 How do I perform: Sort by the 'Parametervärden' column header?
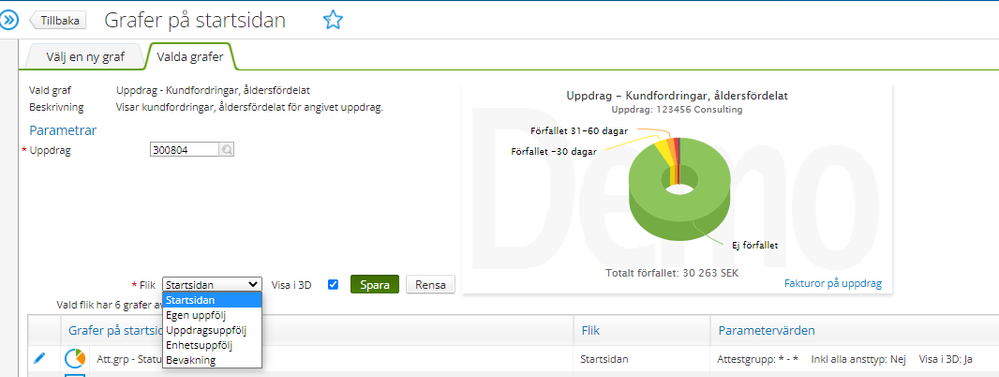tap(766, 331)
